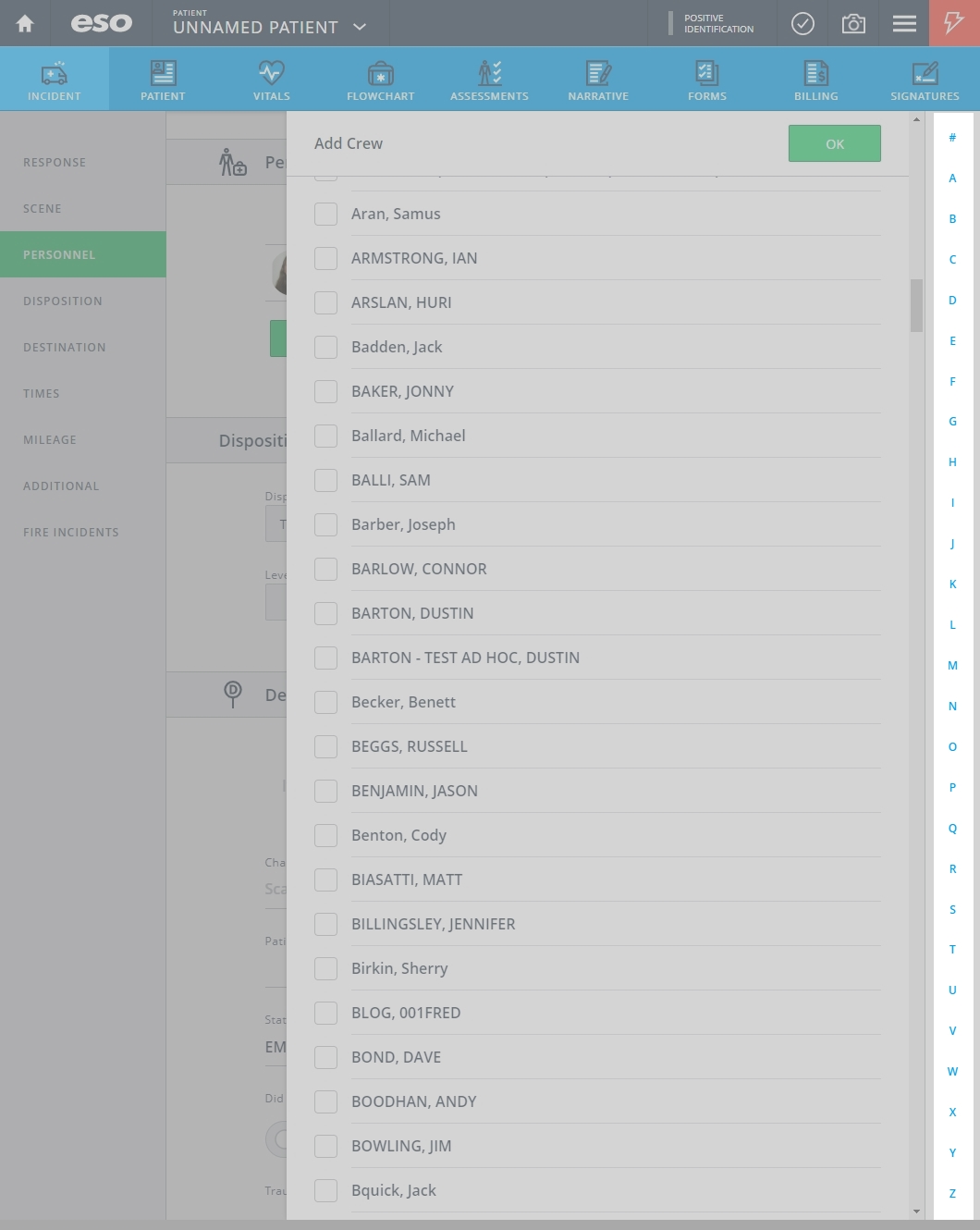Click the ESO logo
The height and width of the screenshot is (1230, 980).
click(x=102, y=23)
